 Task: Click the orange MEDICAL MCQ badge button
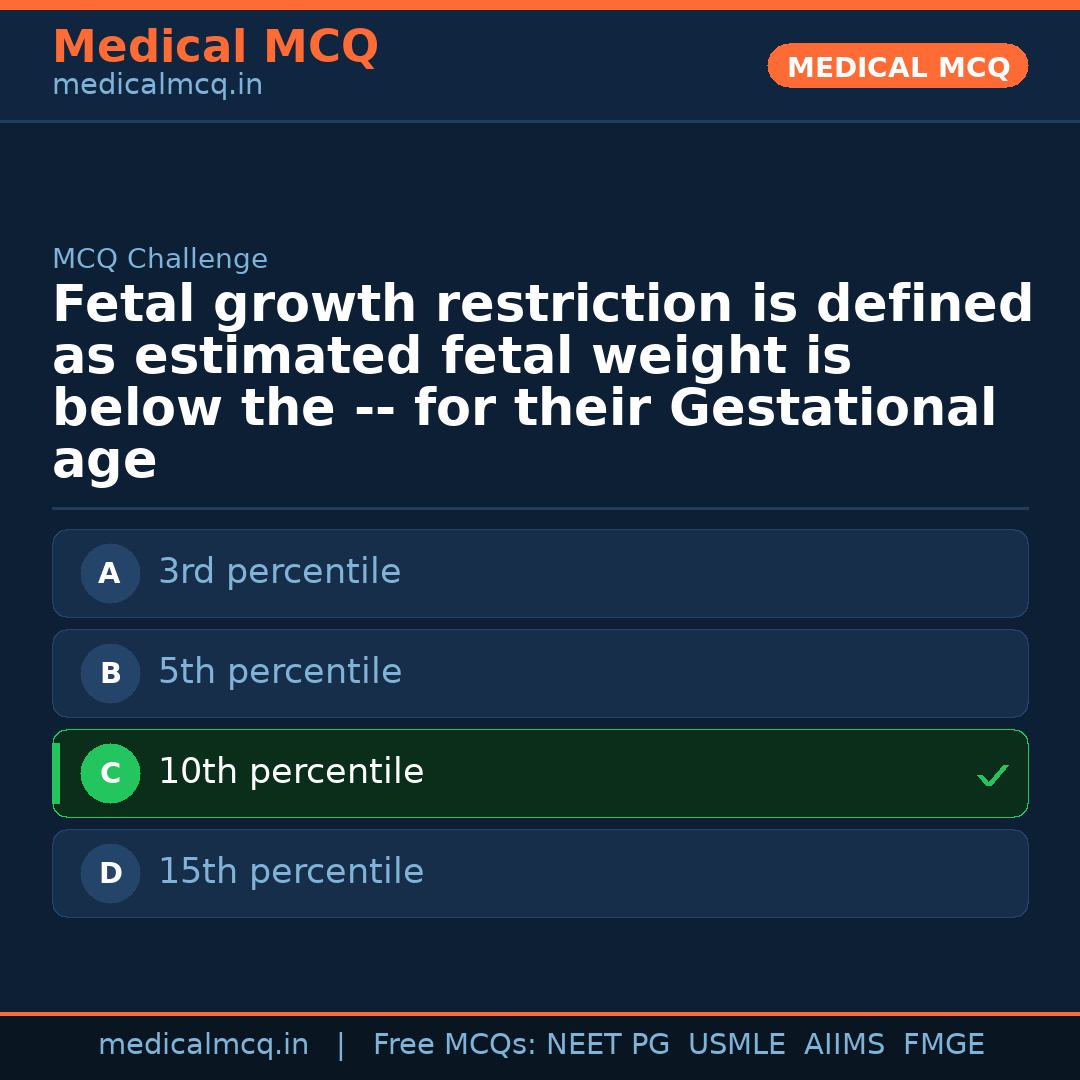tap(897, 67)
